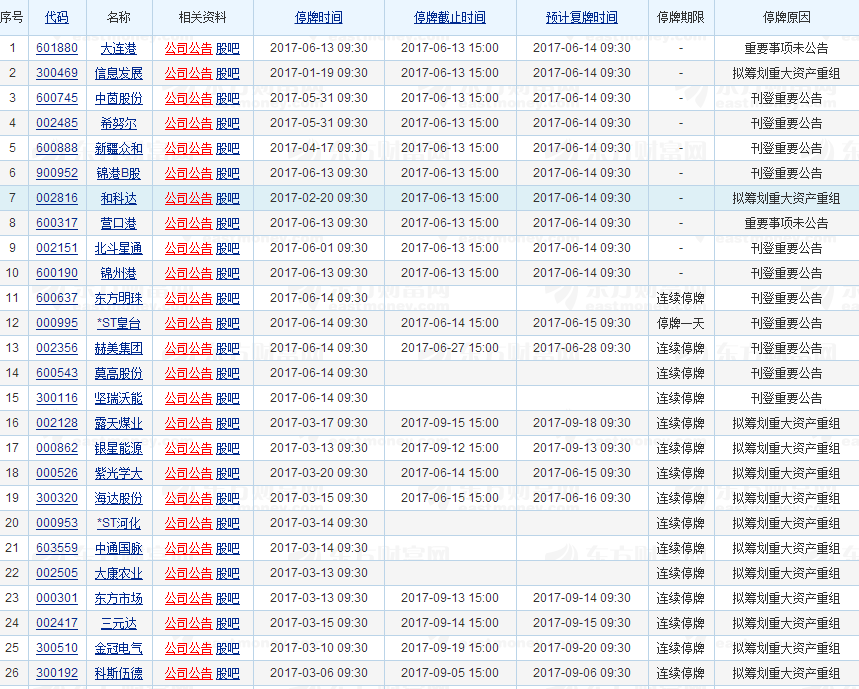Open stock code 002417
The image size is (859, 689).
[57, 624]
